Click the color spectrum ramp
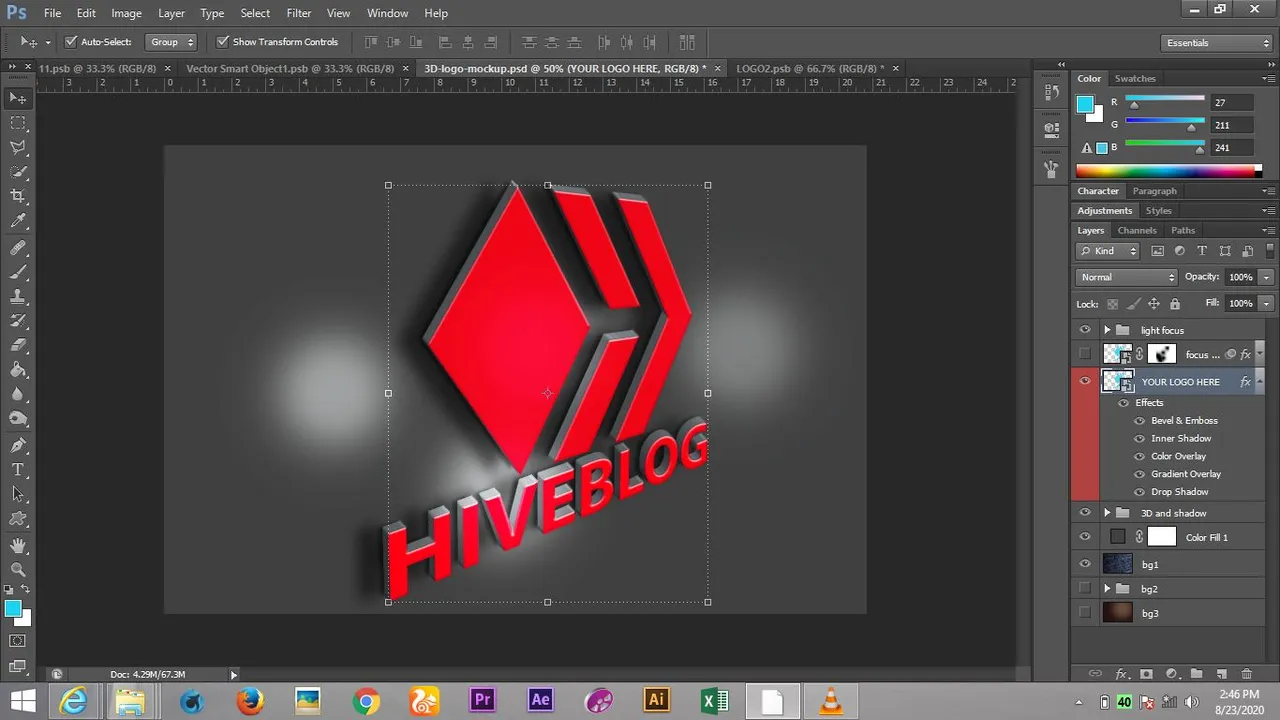Image resolution: width=1280 pixels, height=720 pixels. [1168, 171]
